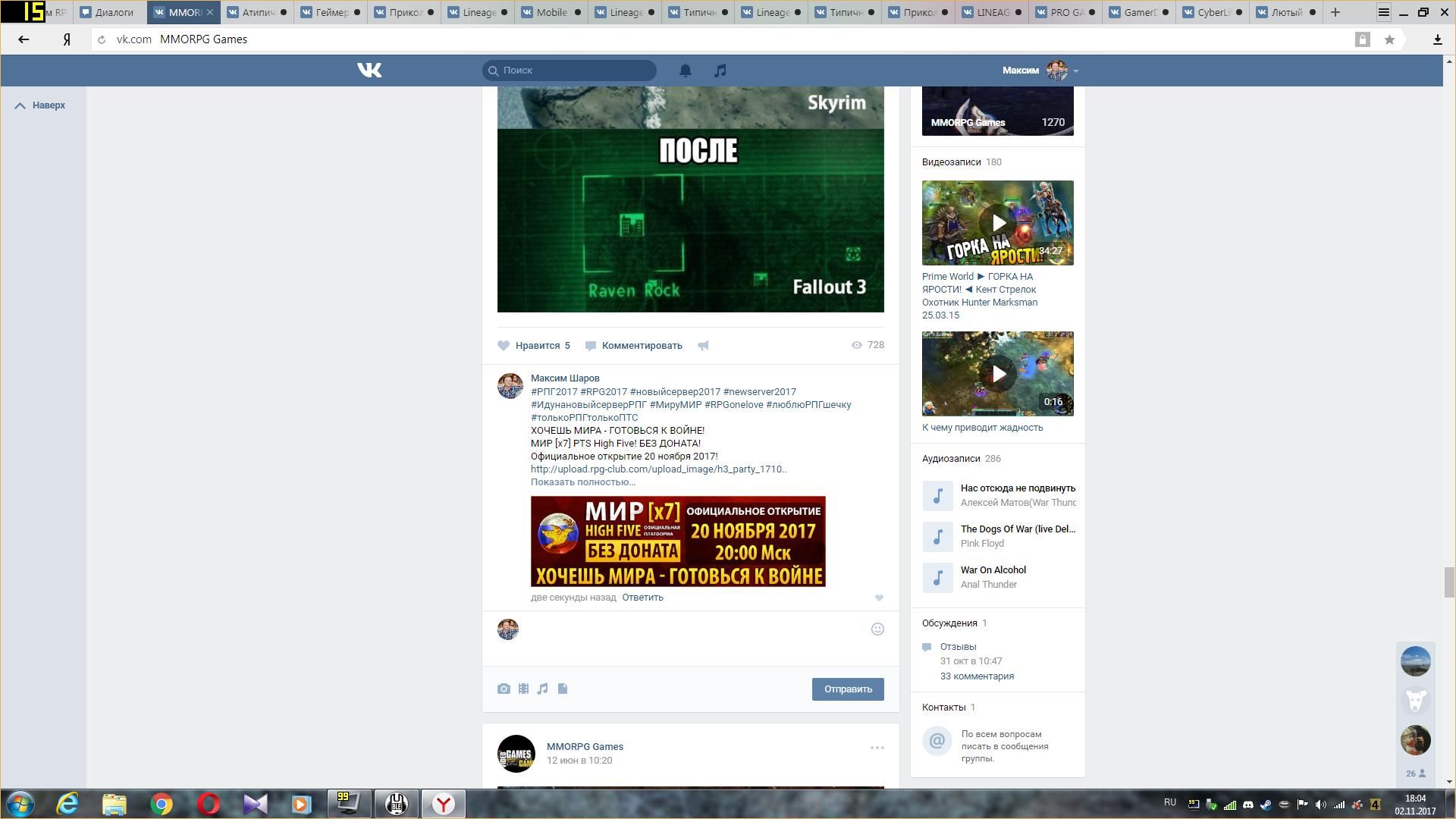Share the post via megaphone icon
The image size is (1456, 819).
point(703,346)
